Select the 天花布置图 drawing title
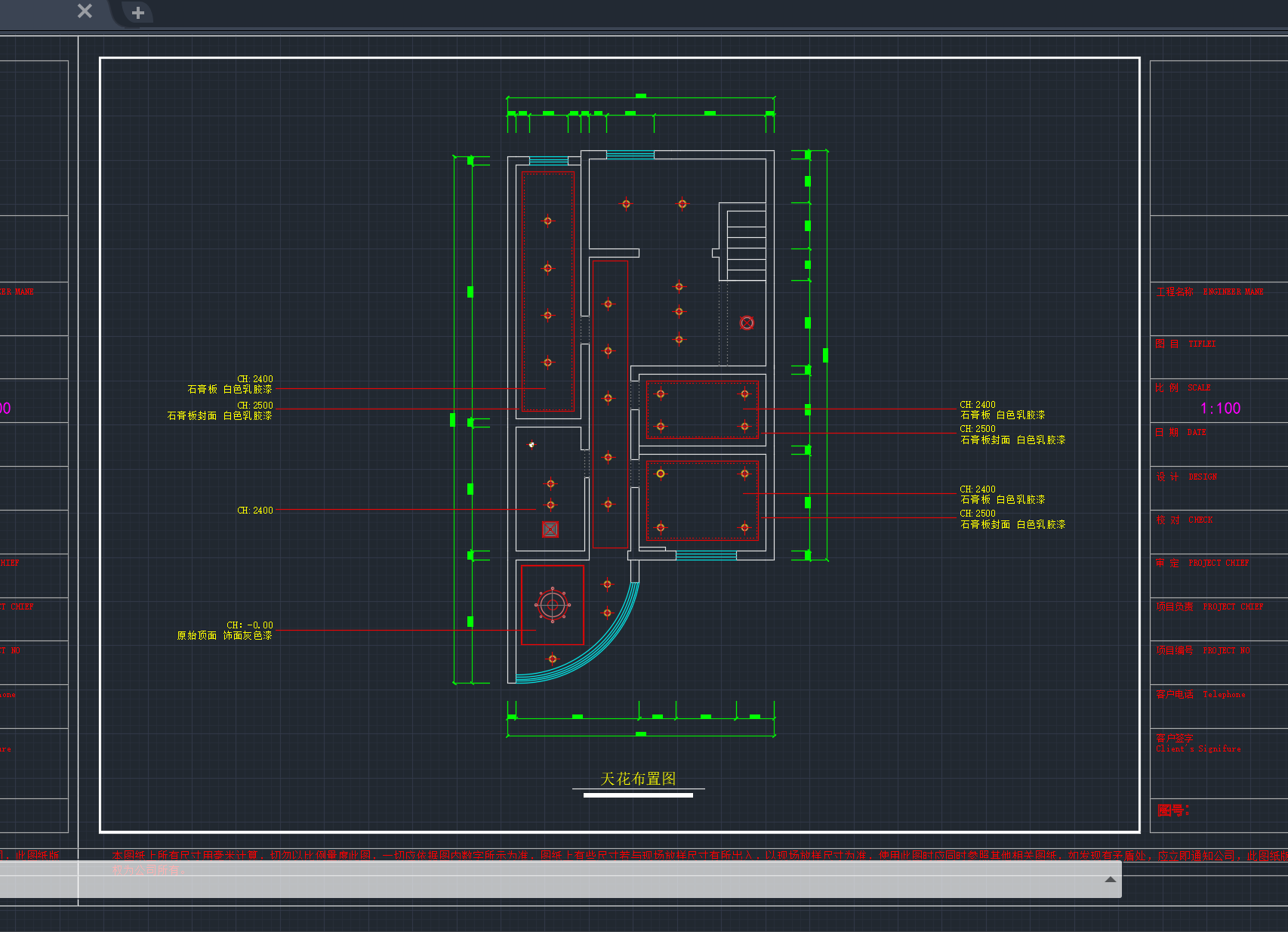 tap(638, 779)
